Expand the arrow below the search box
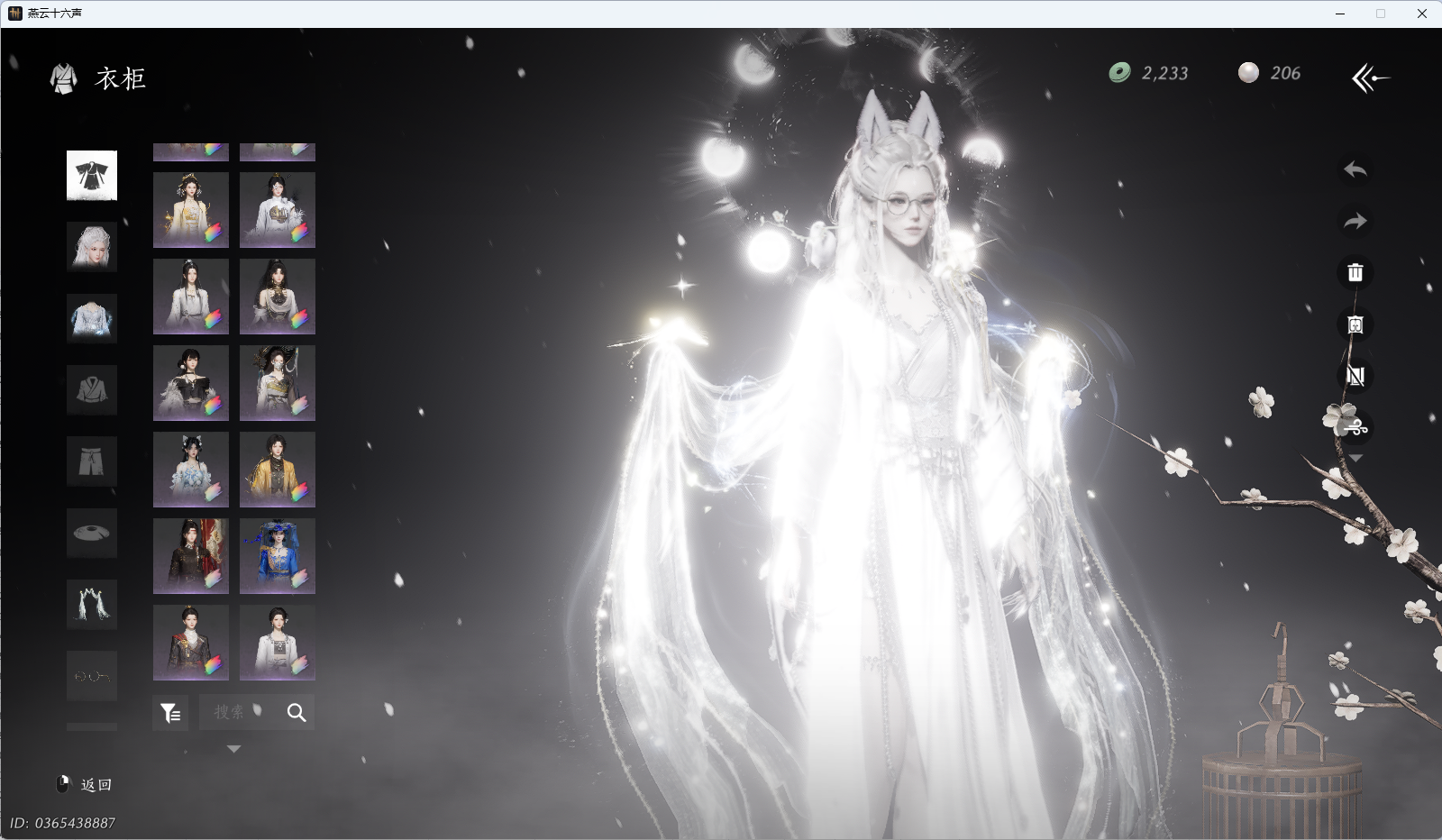Image resolution: width=1442 pixels, height=840 pixels. tap(233, 749)
